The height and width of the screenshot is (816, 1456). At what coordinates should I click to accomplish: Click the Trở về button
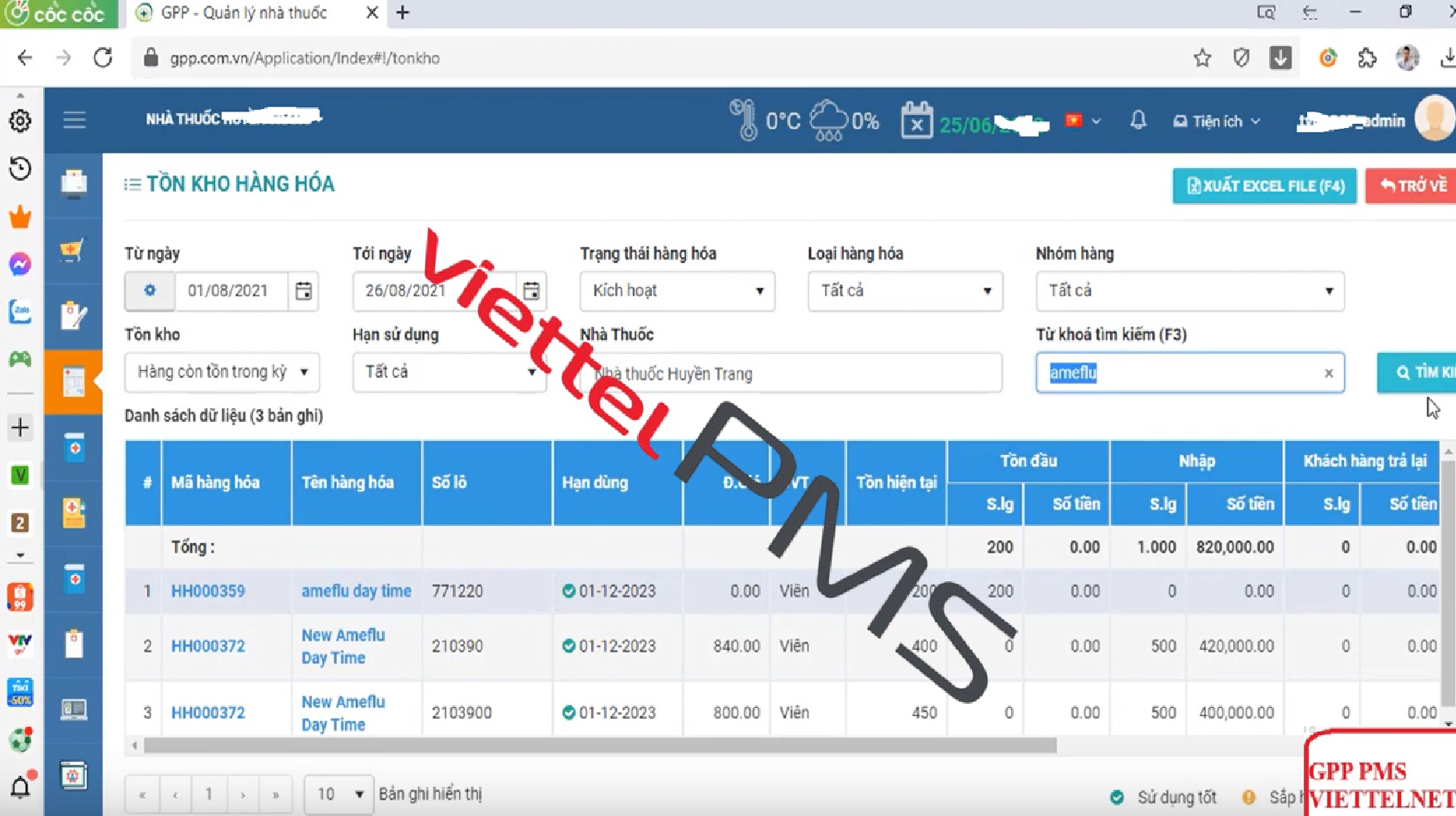tap(1412, 185)
